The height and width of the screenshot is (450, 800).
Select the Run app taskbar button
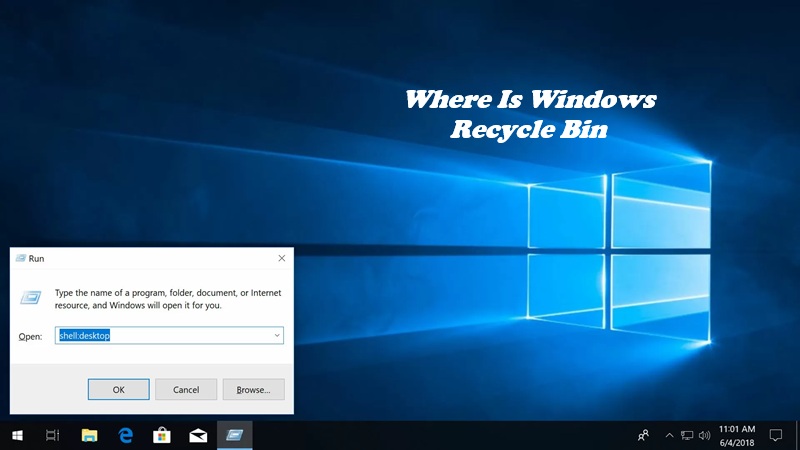(235, 435)
